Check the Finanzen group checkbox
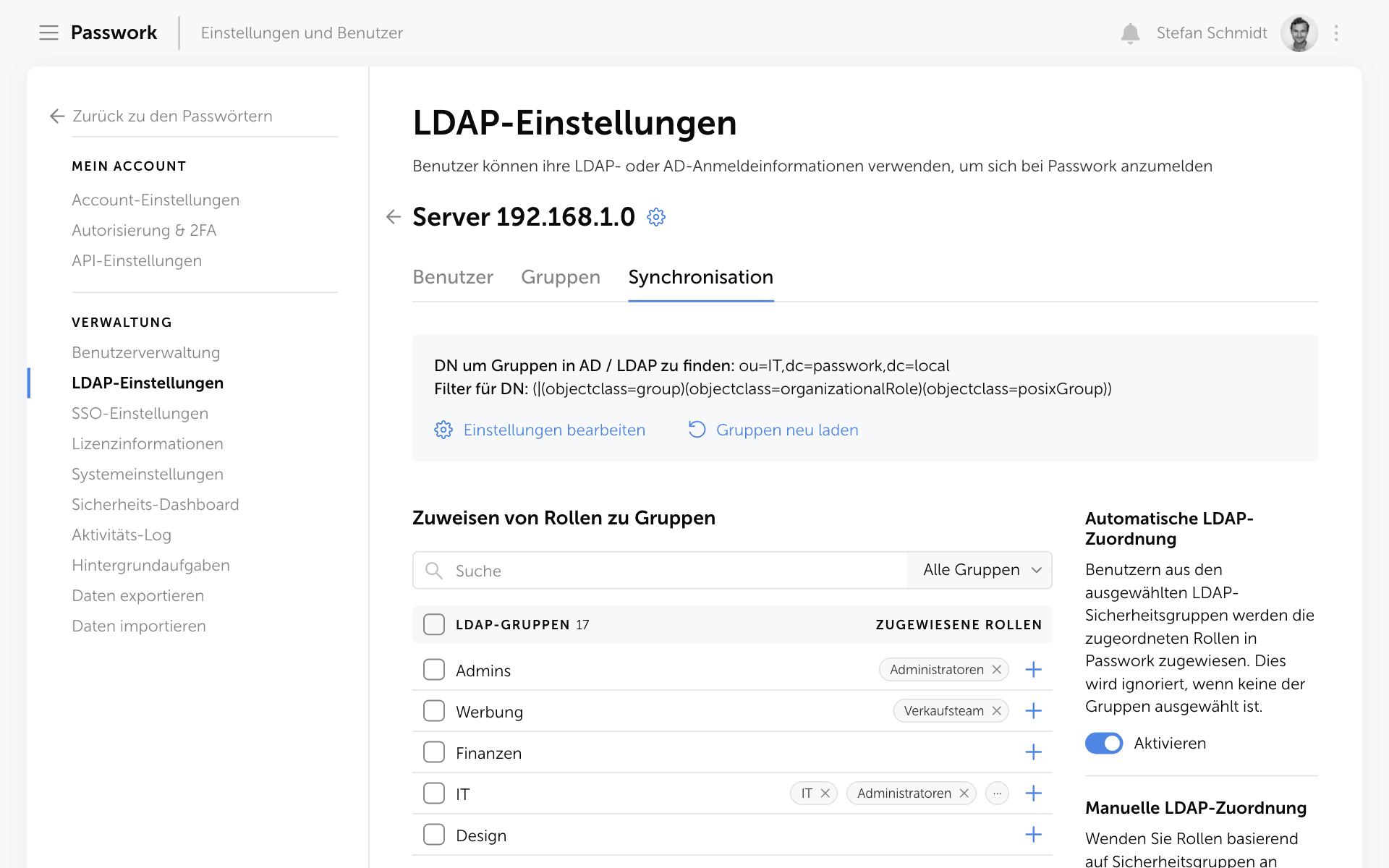 click(434, 752)
